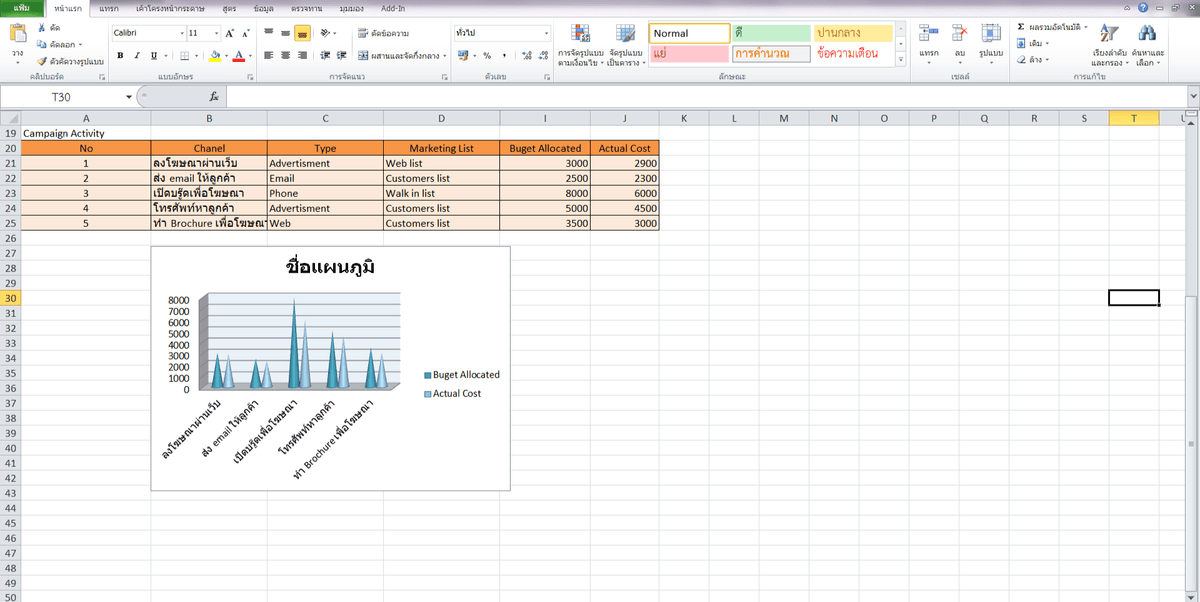This screenshot has height=602, width=1200.
Task: Toggle italic formatting
Action: [137, 56]
